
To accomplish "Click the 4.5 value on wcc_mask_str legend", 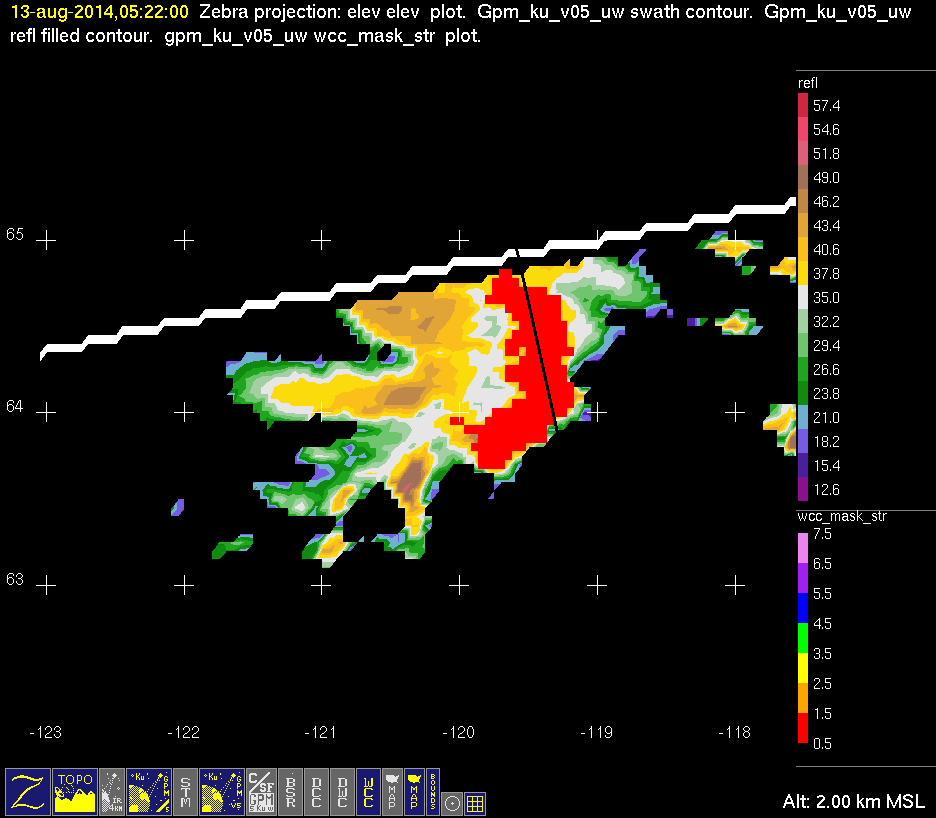I will click(x=822, y=623).
